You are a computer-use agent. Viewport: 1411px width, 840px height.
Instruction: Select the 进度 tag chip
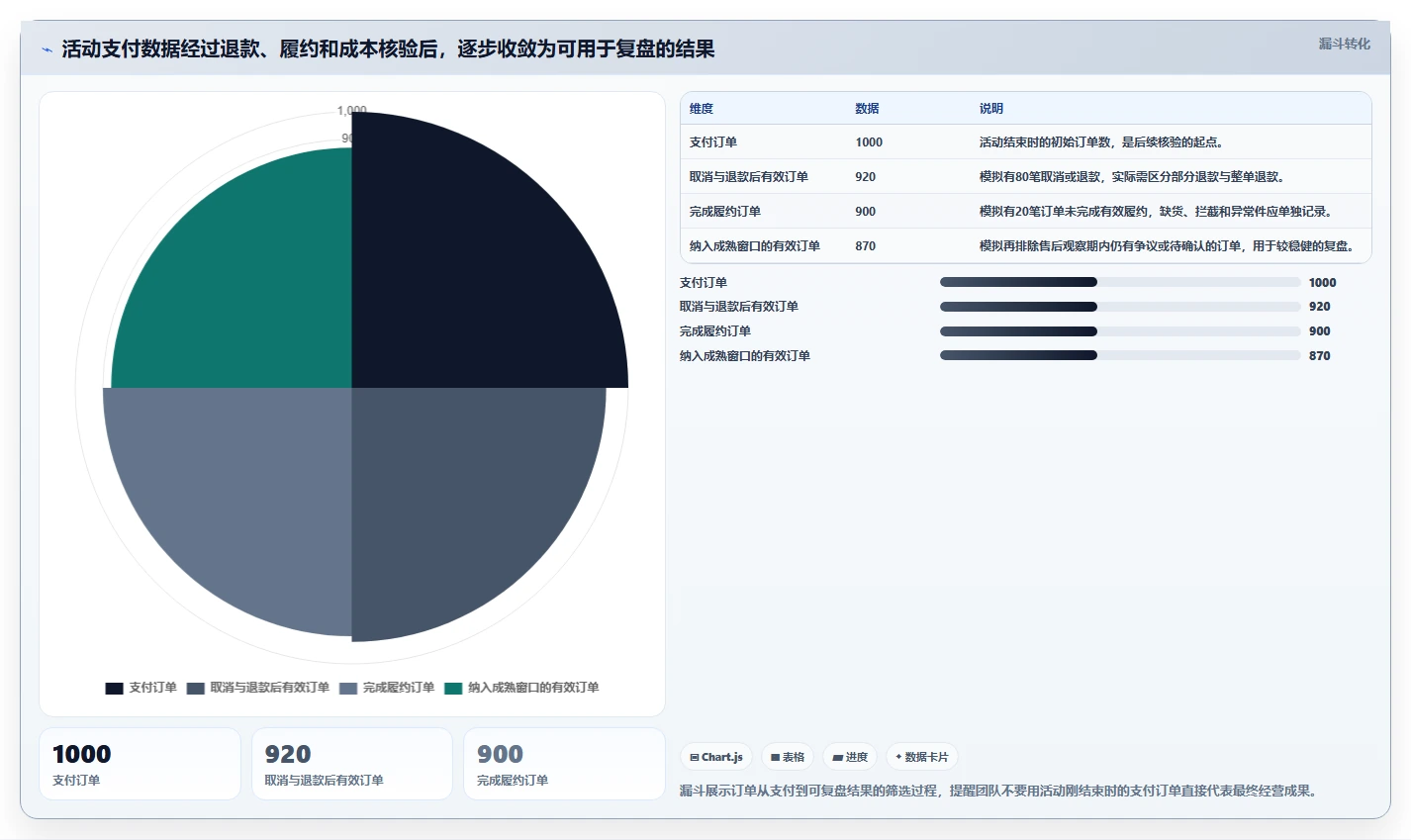[850, 757]
